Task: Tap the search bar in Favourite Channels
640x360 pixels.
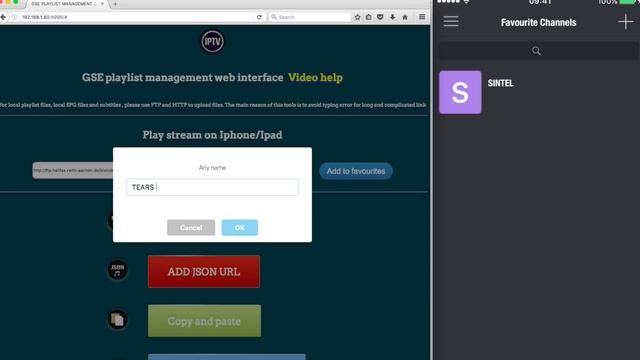Action: (x=537, y=51)
